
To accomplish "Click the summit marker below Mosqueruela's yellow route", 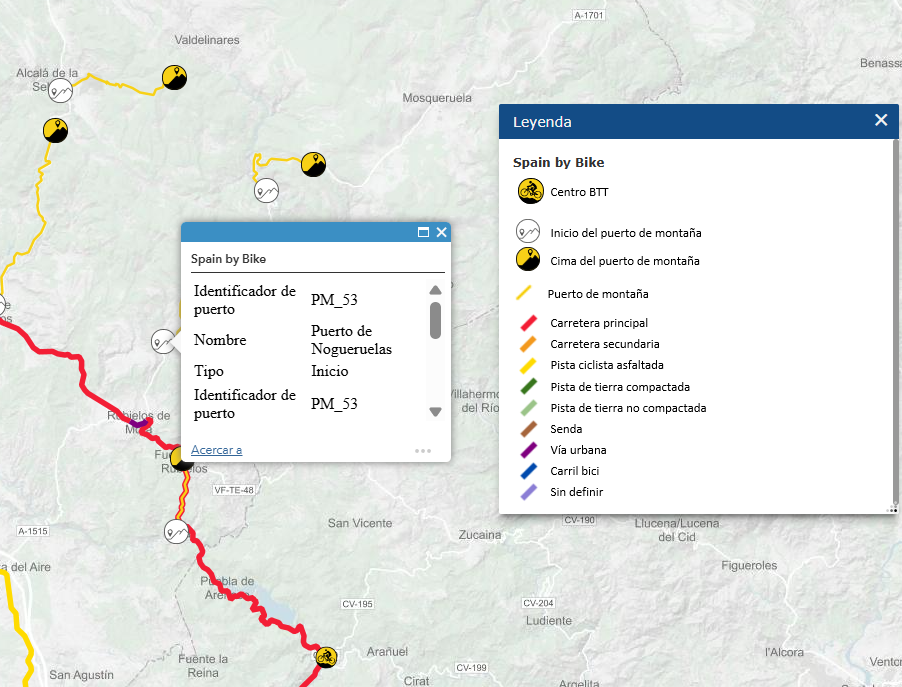I will (313, 163).
